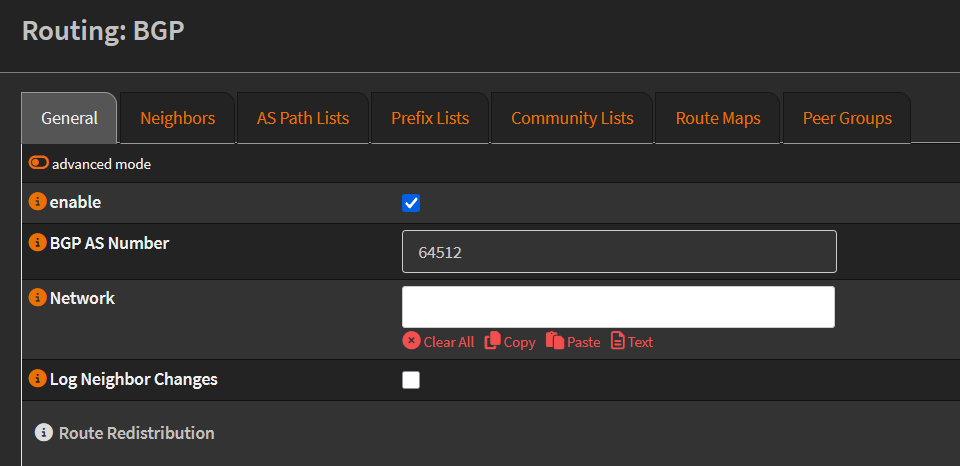Open the AS Path Lists tab
The image size is (960, 466).
(x=303, y=118)
